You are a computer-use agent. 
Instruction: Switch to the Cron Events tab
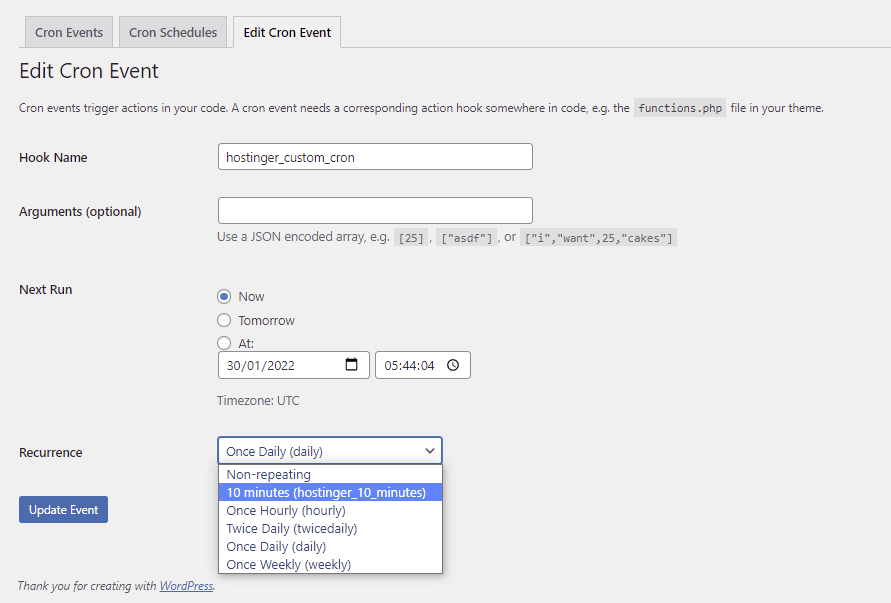(x=68, y=32)
